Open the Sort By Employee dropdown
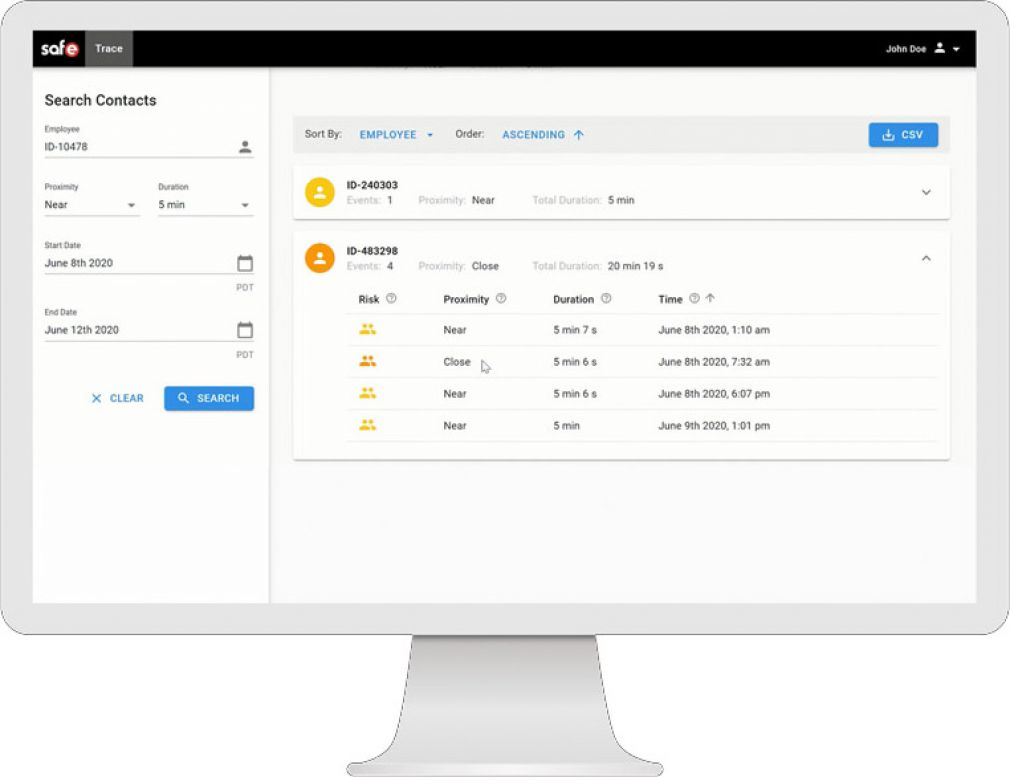1010x777 pixels. pos(396,135)
